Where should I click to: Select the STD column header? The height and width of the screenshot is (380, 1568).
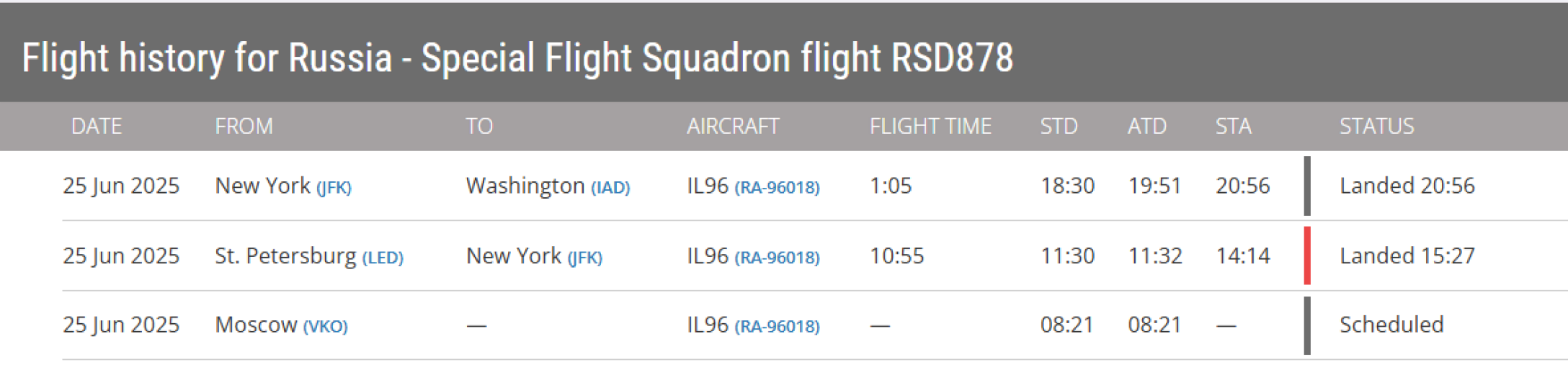click(x=1059, y=126)
